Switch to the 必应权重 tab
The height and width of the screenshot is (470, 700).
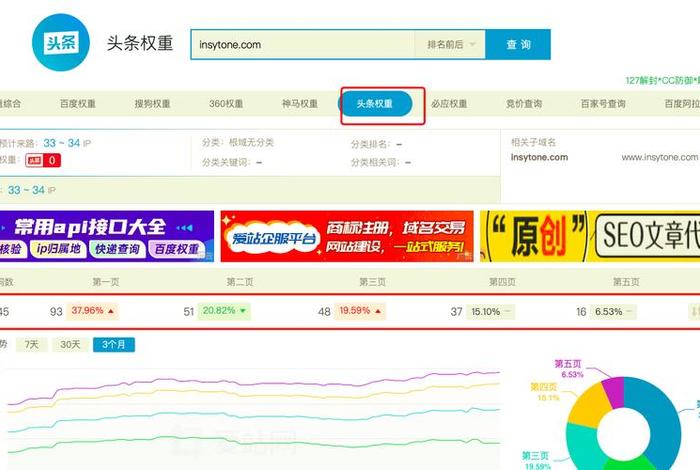(449, 104)
